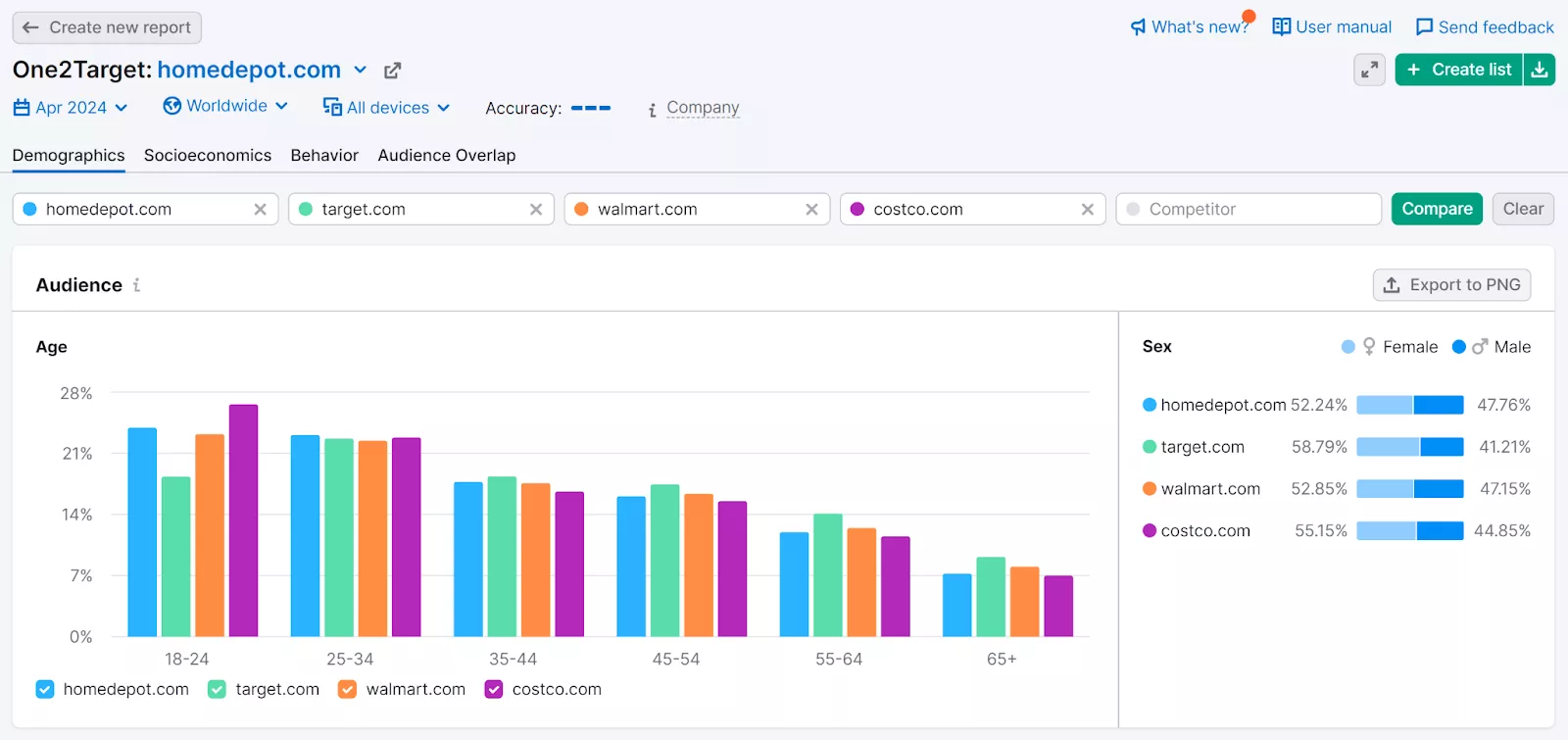Click the walmart.com sex ratio bar
Viewport: 1568px width, 740px height.
[1410, 488]
